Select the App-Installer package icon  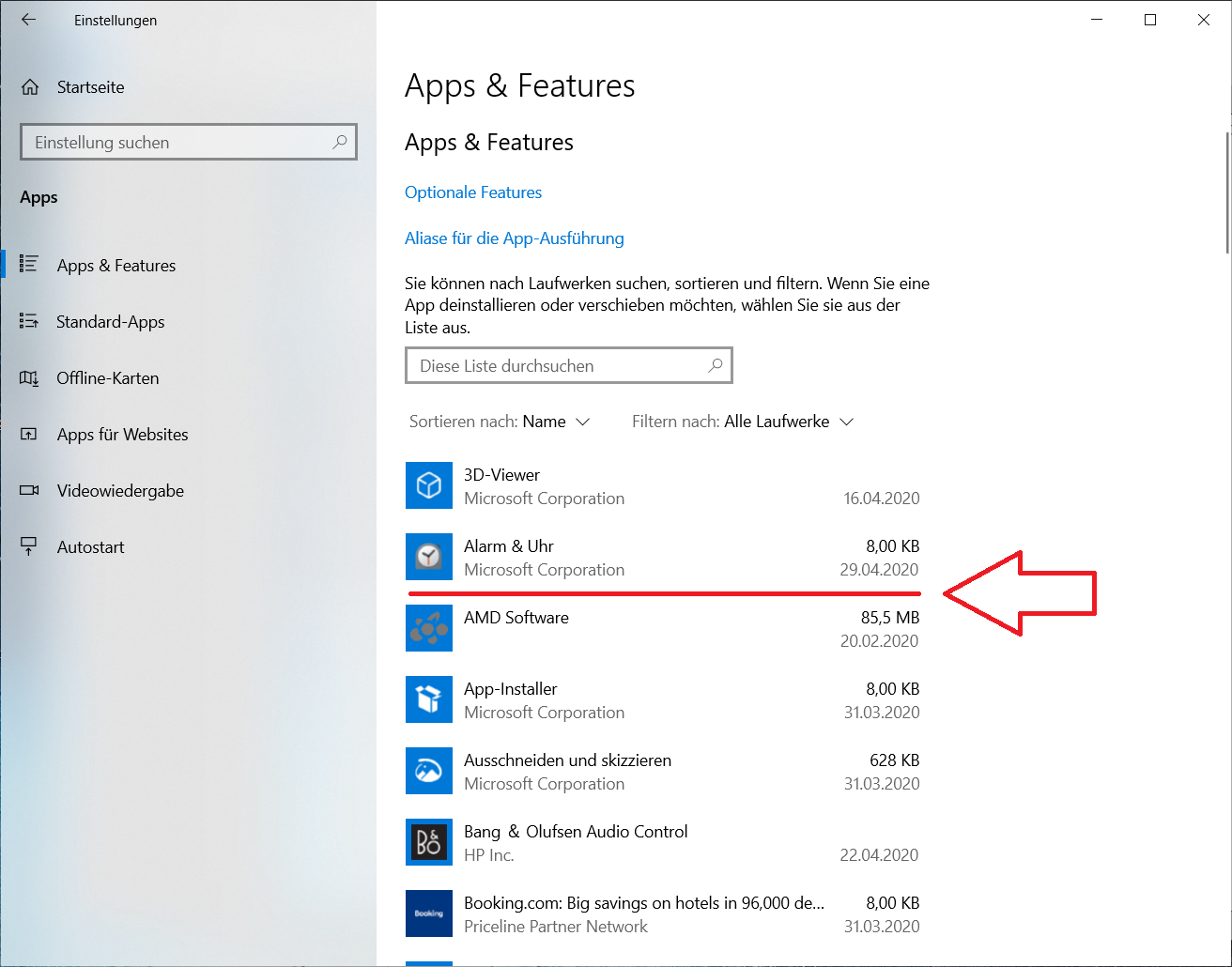(429, 699)
